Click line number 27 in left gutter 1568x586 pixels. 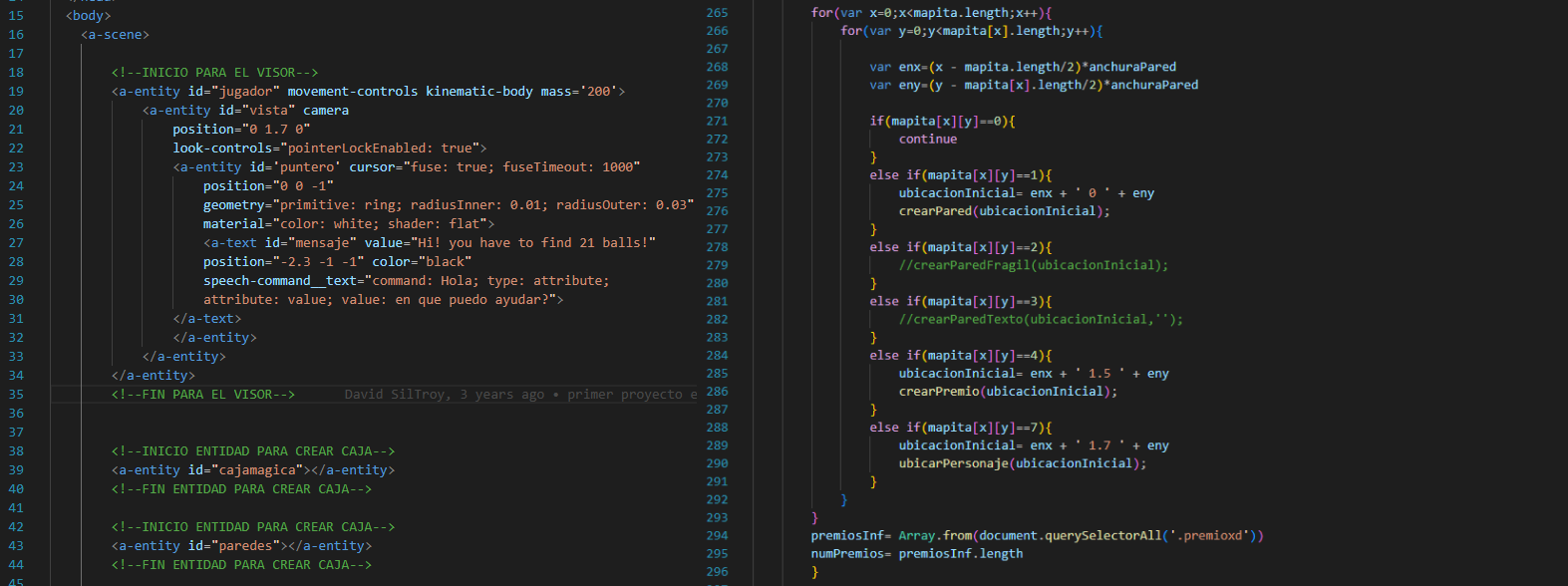pyautogui.click(x=16, y=243)
